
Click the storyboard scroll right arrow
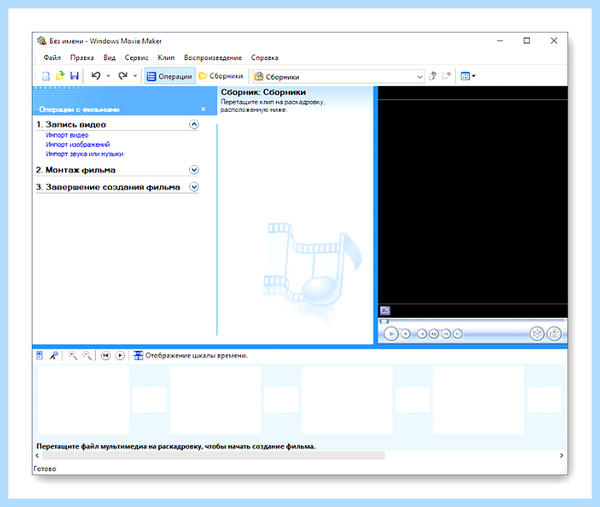[x=561, y=455]
